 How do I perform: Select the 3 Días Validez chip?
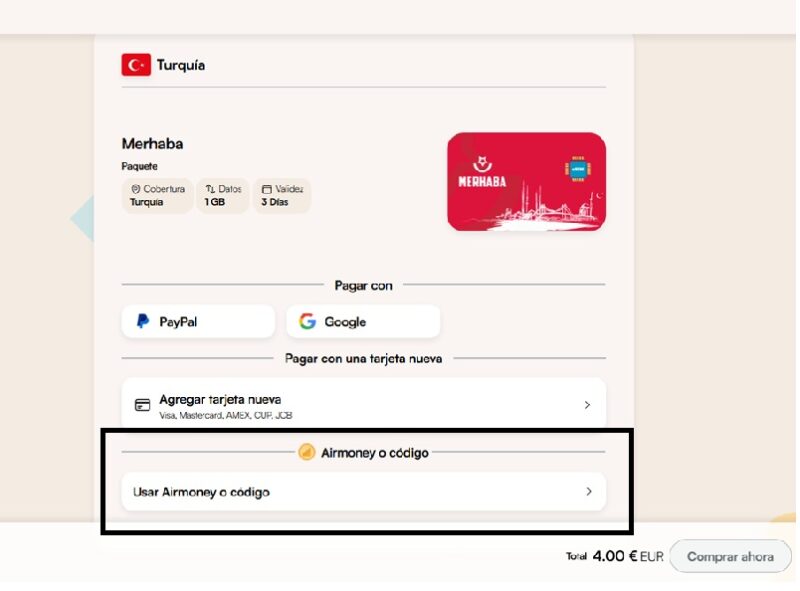[282, 195]
